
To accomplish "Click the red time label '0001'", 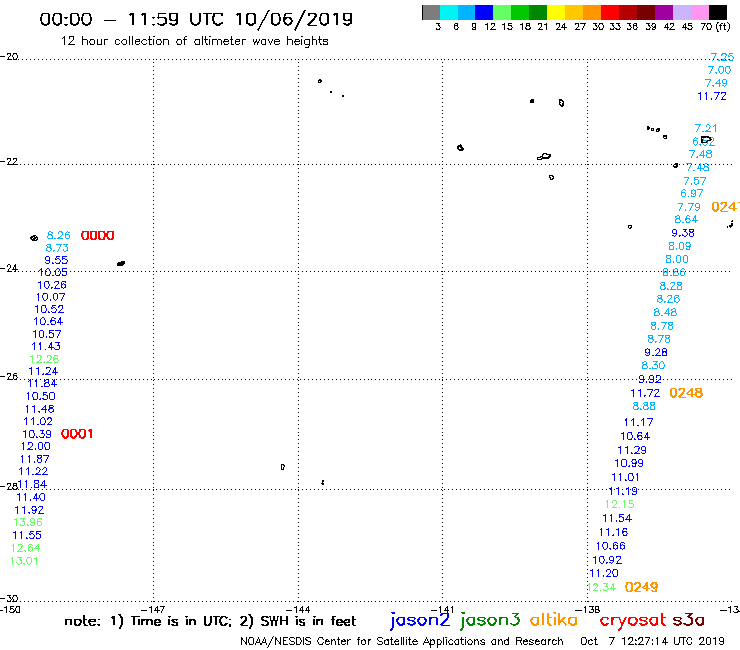I will coord(77,434).
